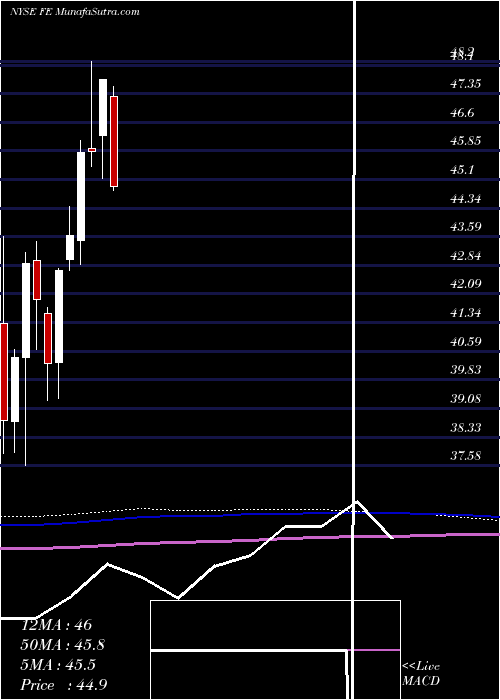The image size is (500, 700).
Task: Click the 41.34 price axis label
Action: coord(466,312)
